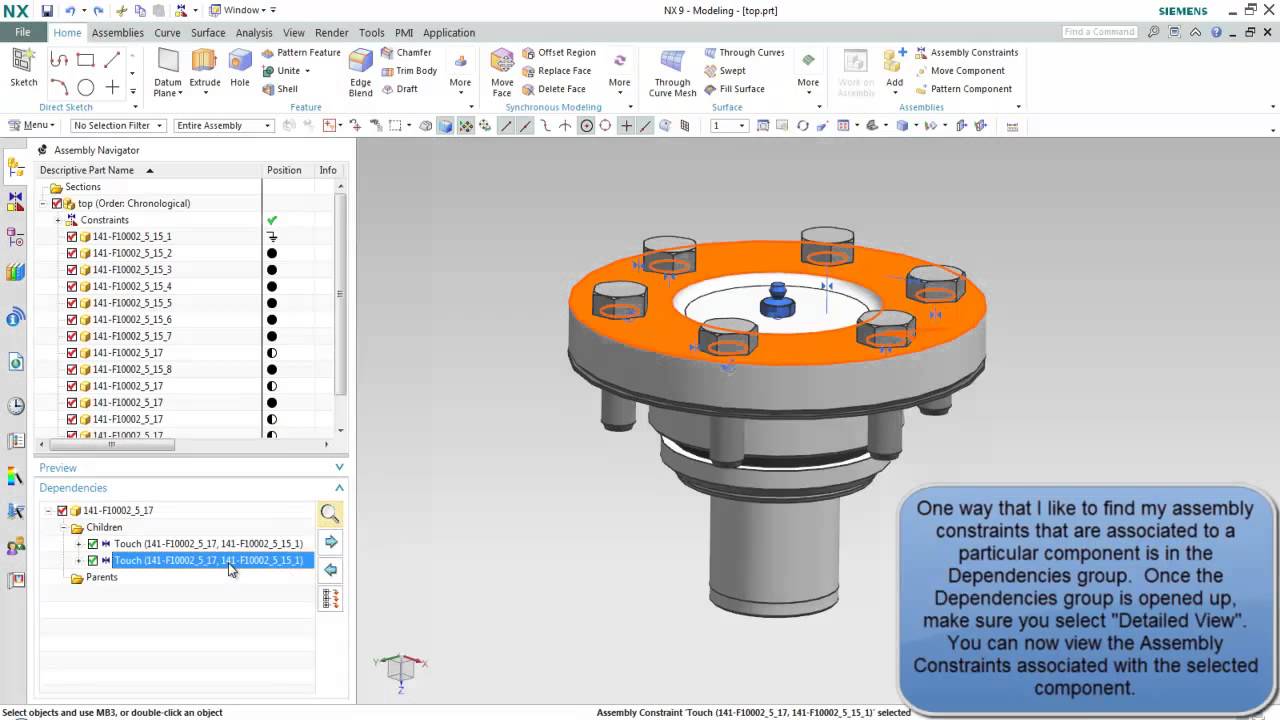The width and height of the screenshot is (1280, 720).
Task: Expand the Constraints tree node
Action: [x=58, y=220]
